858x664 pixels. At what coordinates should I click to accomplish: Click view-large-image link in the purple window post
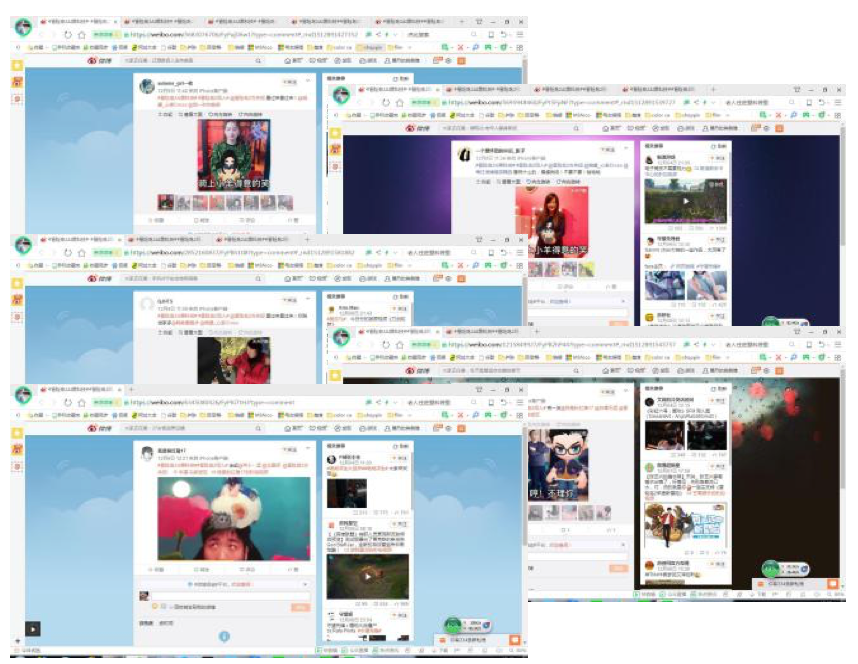point(510,181)
